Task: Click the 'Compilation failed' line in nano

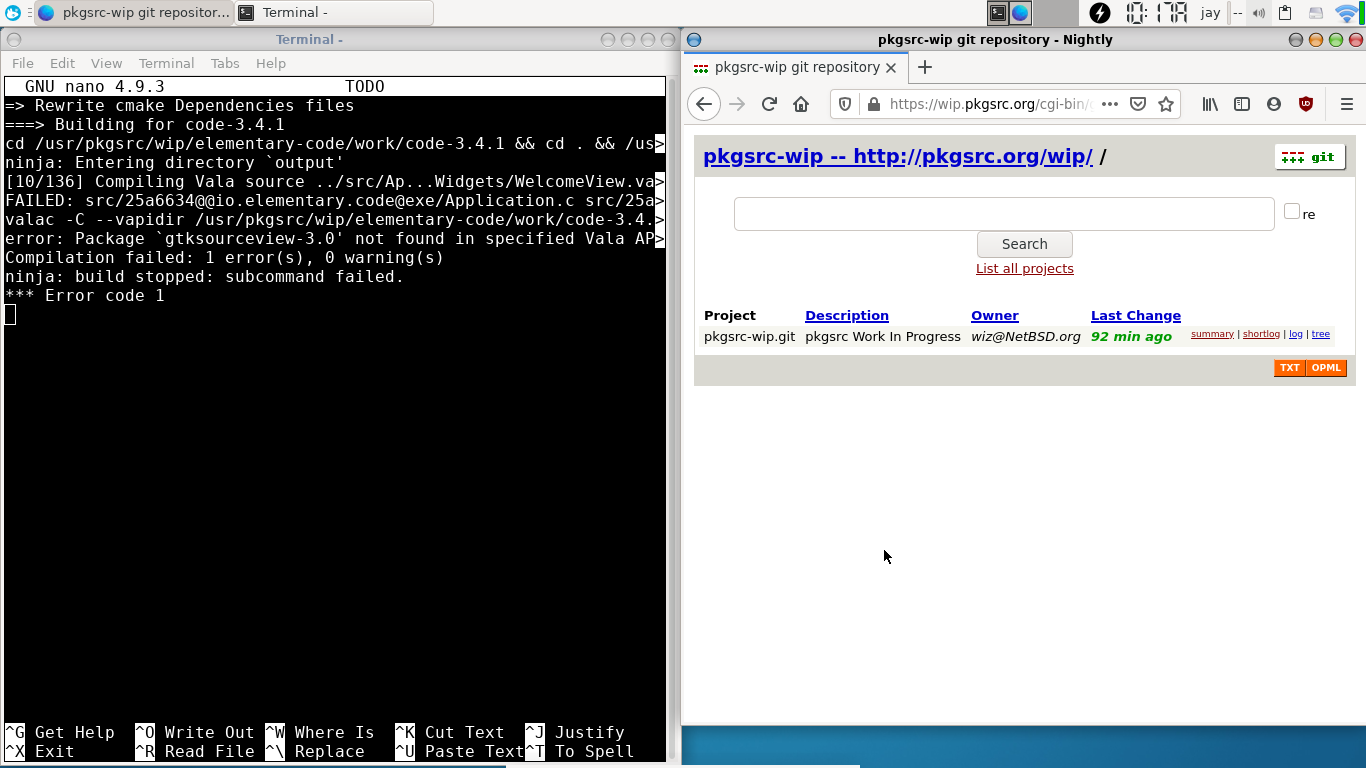Action: coord(225,258)
